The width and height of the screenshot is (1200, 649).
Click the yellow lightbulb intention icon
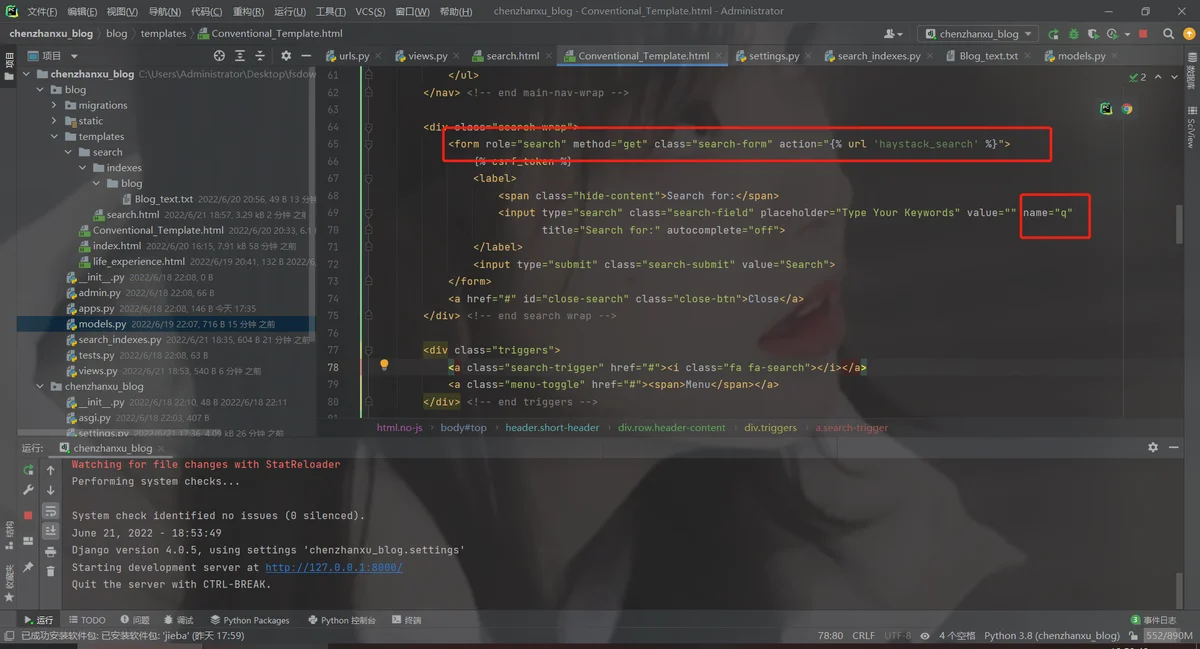click(384, 366)
